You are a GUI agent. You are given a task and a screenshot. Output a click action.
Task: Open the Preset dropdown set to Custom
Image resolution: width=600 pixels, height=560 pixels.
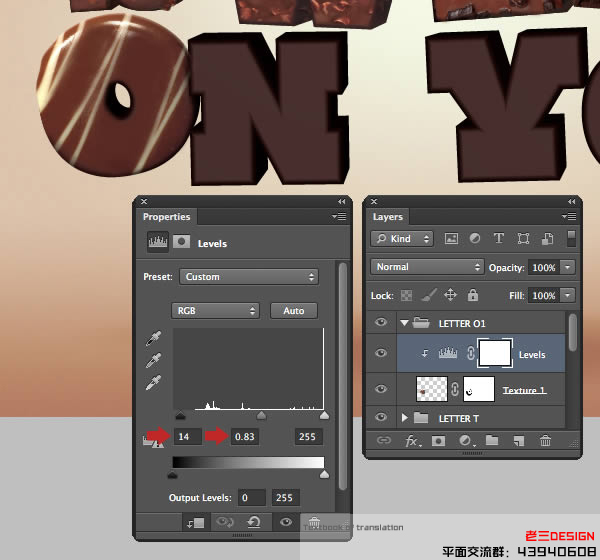point(249,277)
